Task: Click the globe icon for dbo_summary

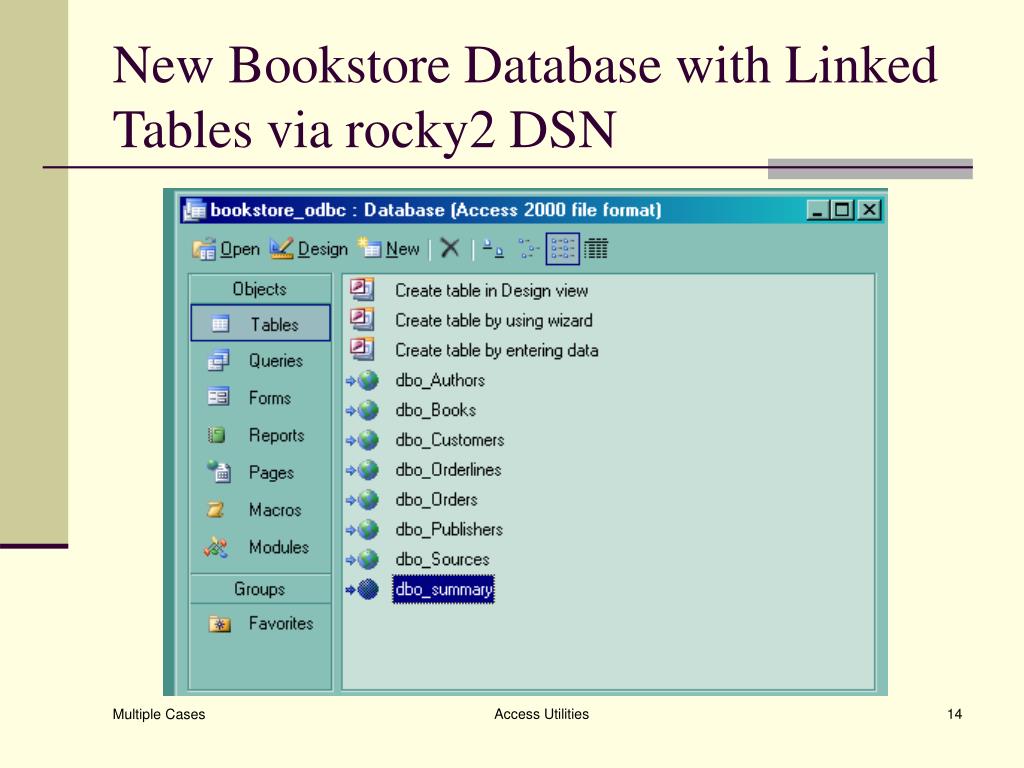Action: [368, 590]
